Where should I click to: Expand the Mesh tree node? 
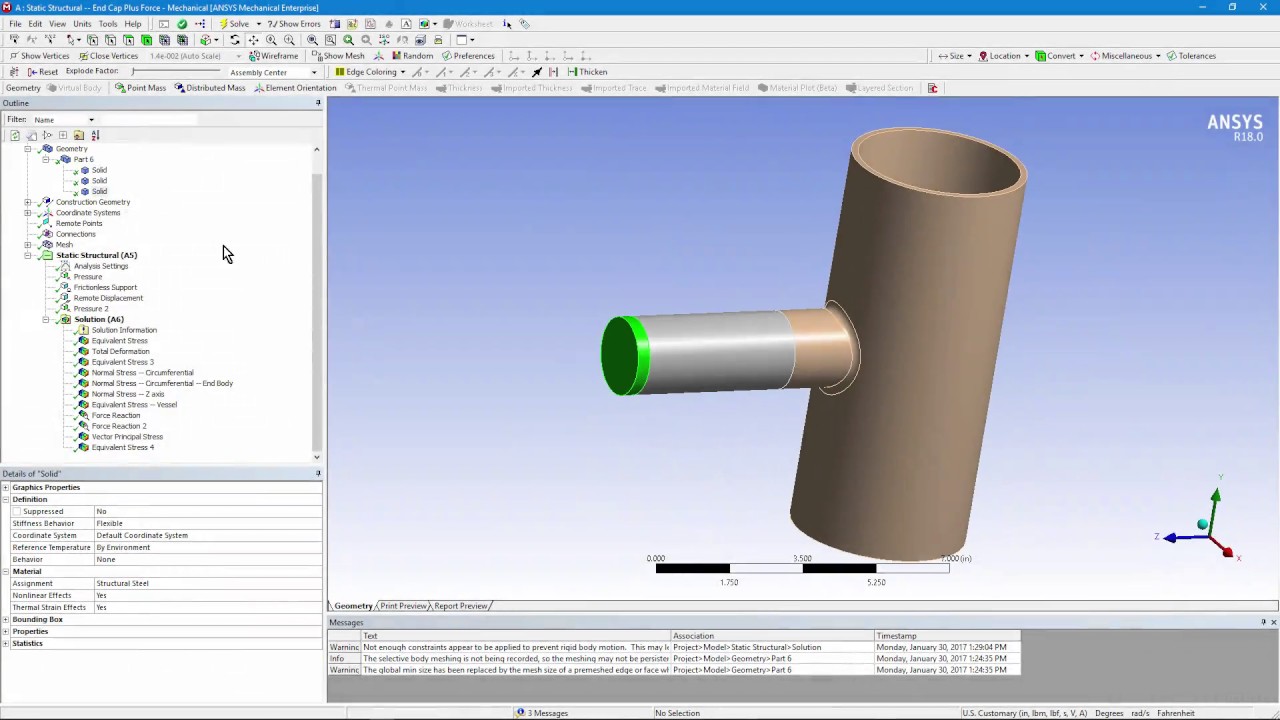click(x=28, y=245)
